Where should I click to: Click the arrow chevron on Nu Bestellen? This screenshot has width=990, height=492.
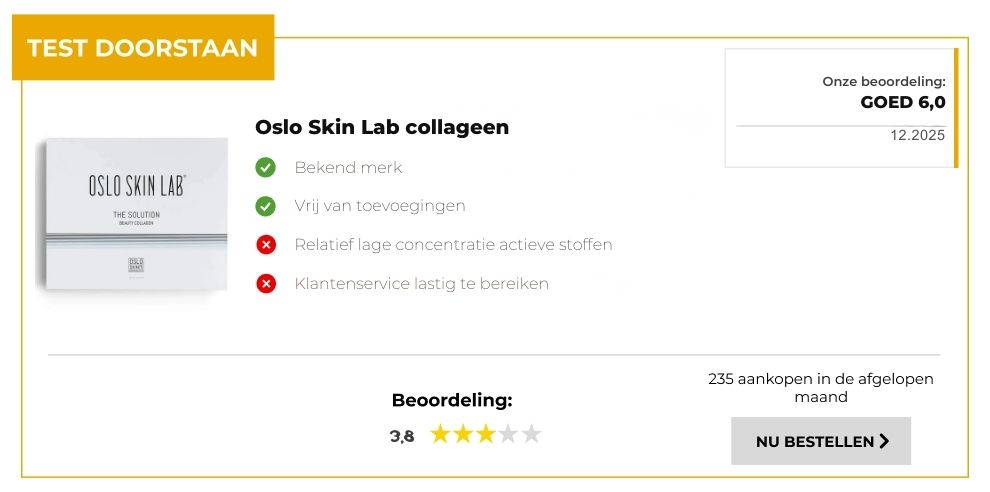pyautogui.click(x=884, y=441)
